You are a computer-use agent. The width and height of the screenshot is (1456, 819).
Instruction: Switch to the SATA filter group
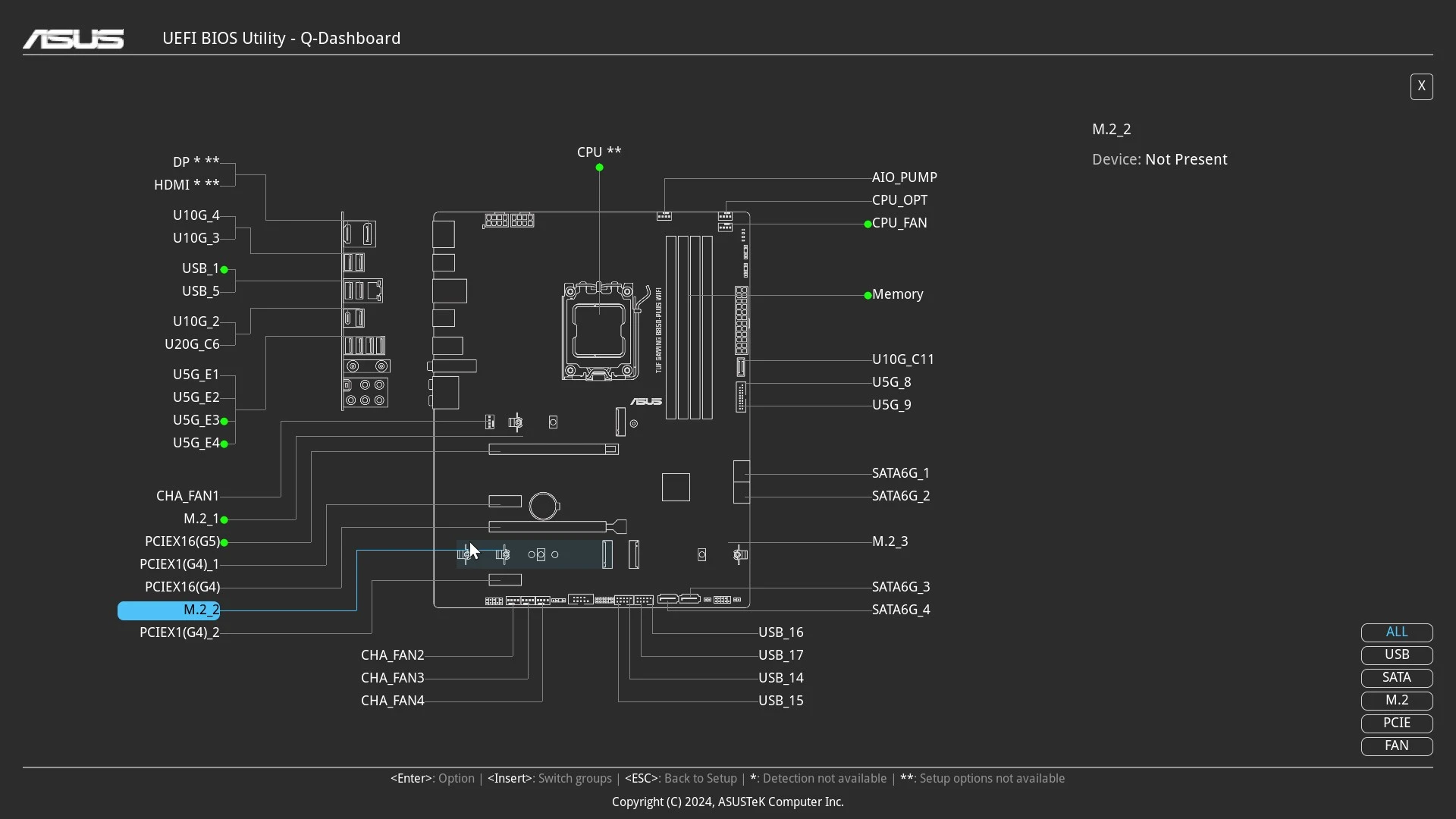[1396, 678]
